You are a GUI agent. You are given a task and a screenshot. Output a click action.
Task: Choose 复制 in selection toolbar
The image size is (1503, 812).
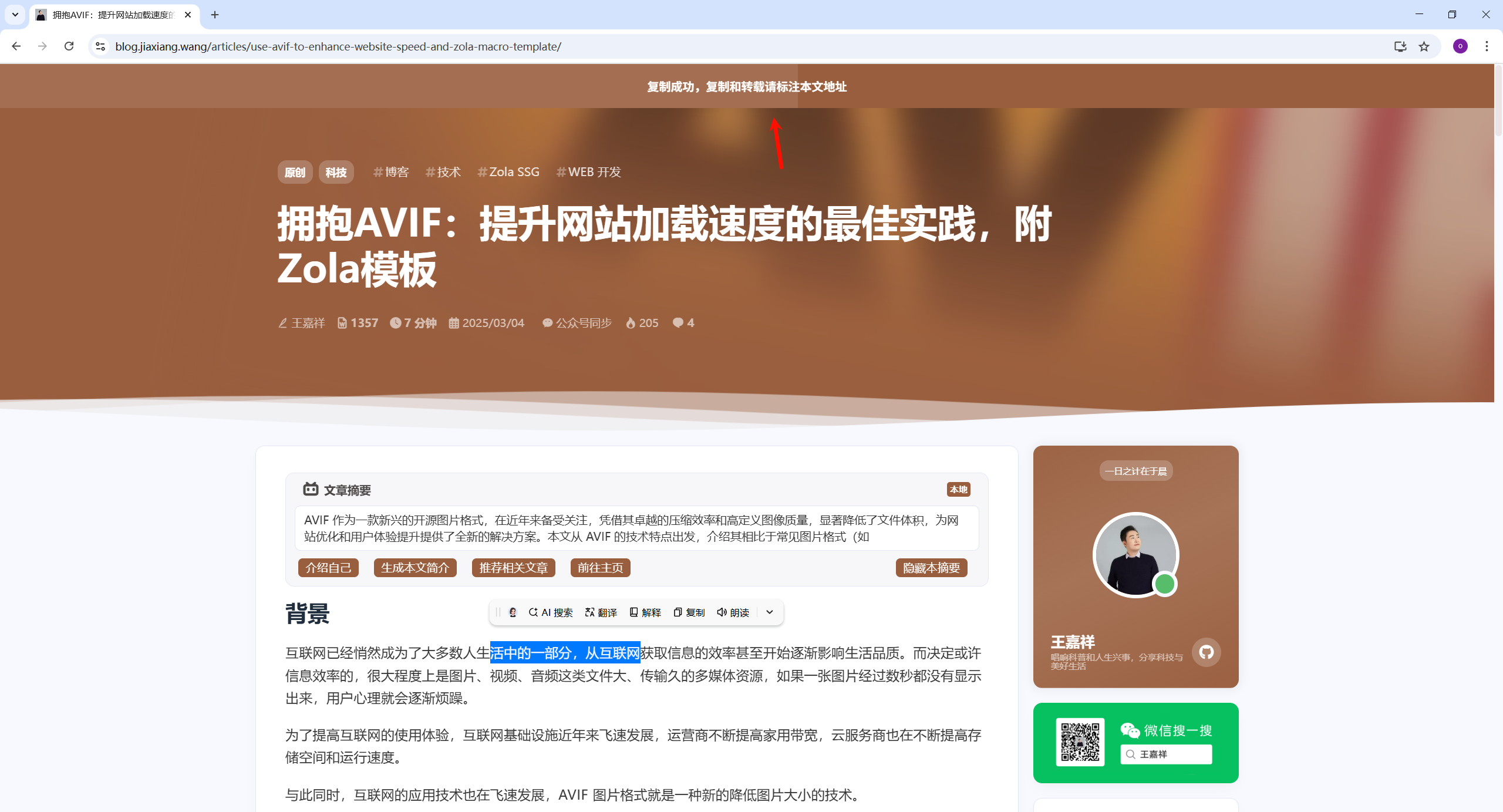pyautogui.click(x=689, y=612)
